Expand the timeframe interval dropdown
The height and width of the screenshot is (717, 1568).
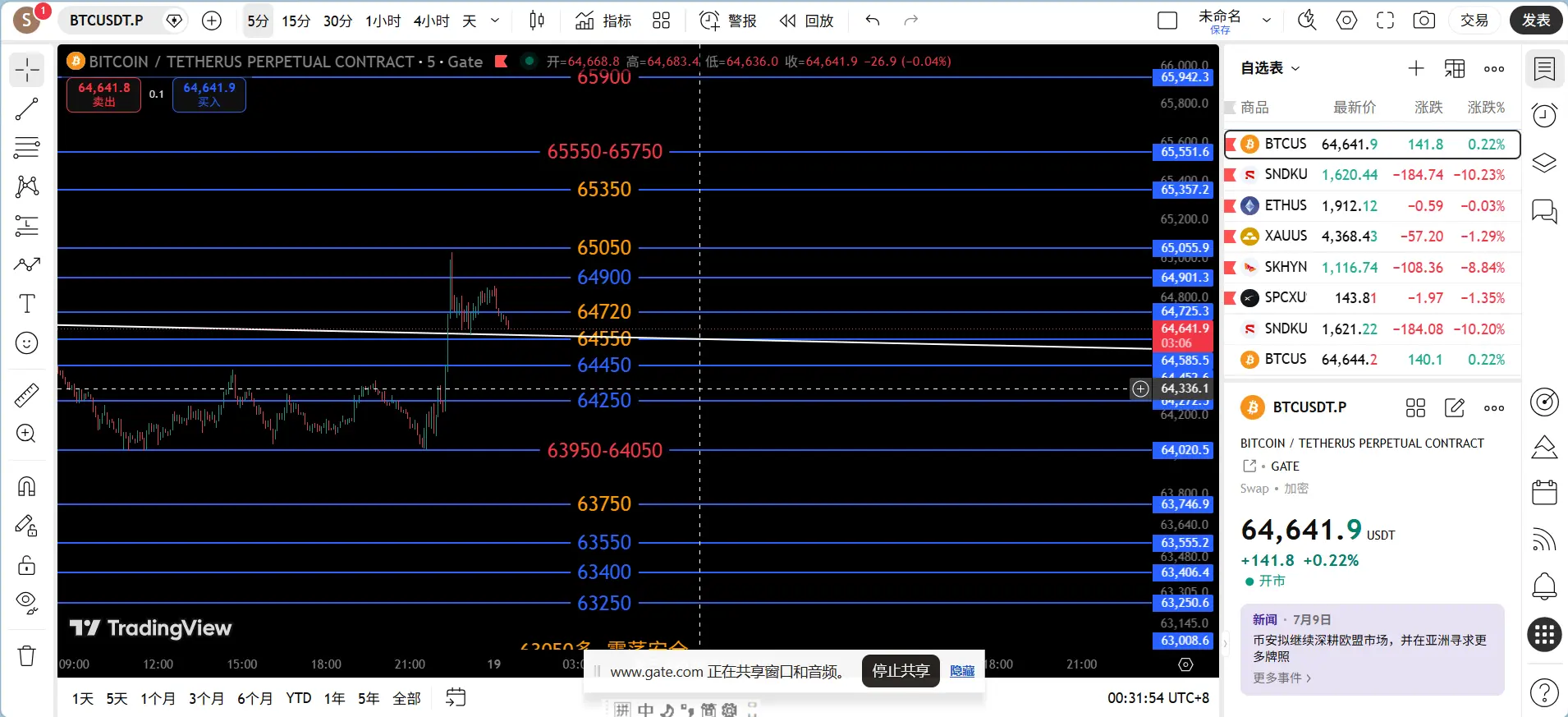tap(495, 21)
